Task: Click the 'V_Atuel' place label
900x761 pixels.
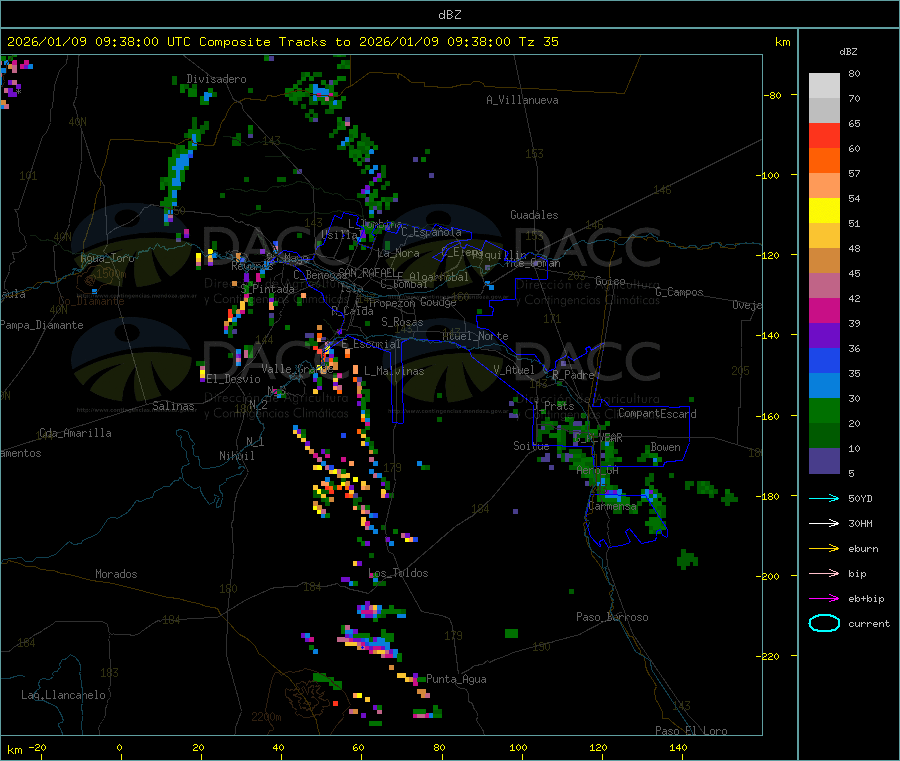Action: click(x=514, y=370)
